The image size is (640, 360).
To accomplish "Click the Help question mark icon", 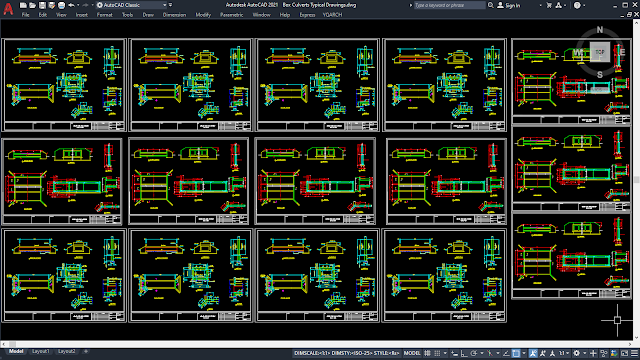I will pyautogui.click(x=577, y=5).
